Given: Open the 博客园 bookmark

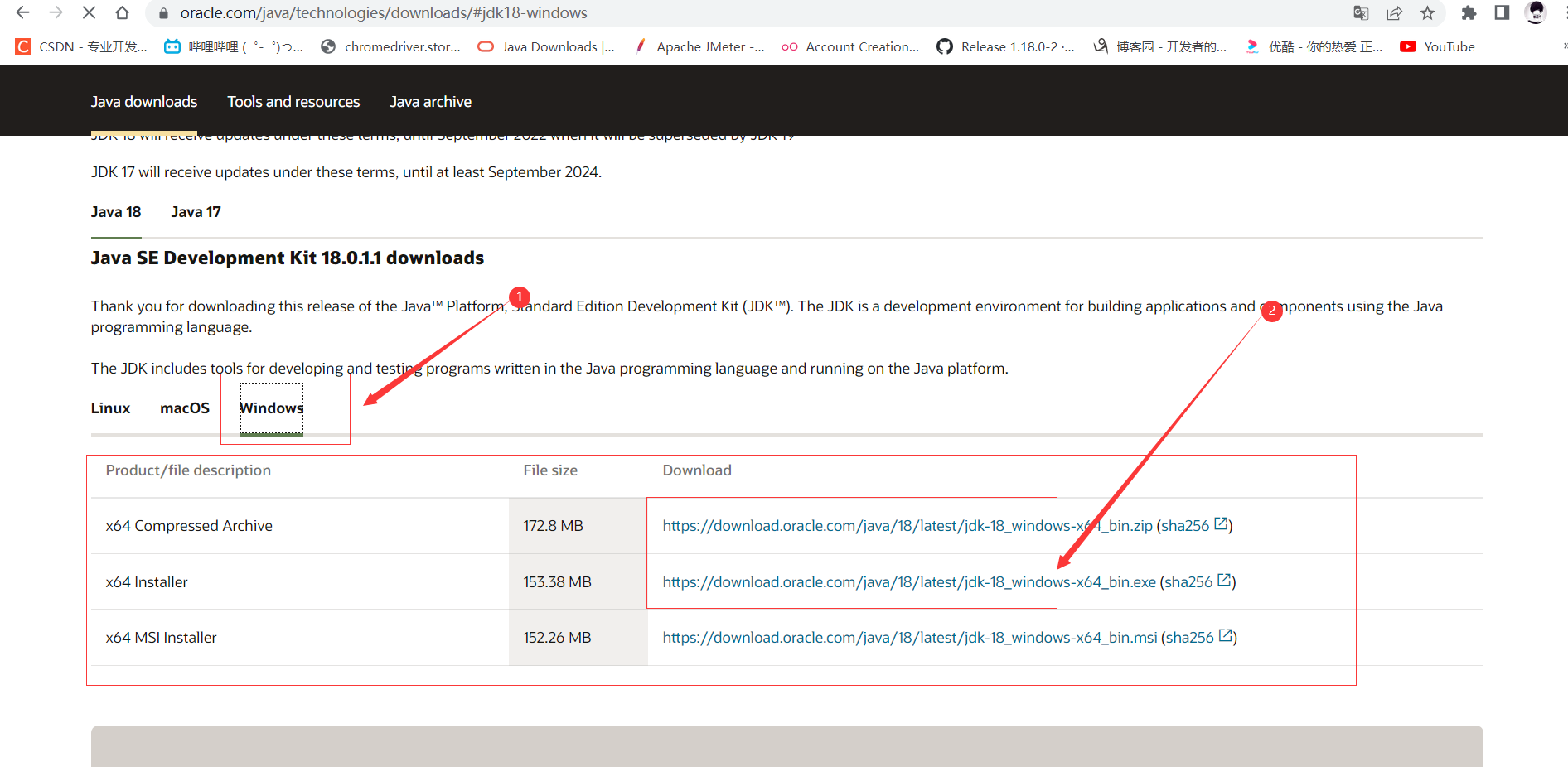Looking at the screenshot, I should [x=1159, y=47].
